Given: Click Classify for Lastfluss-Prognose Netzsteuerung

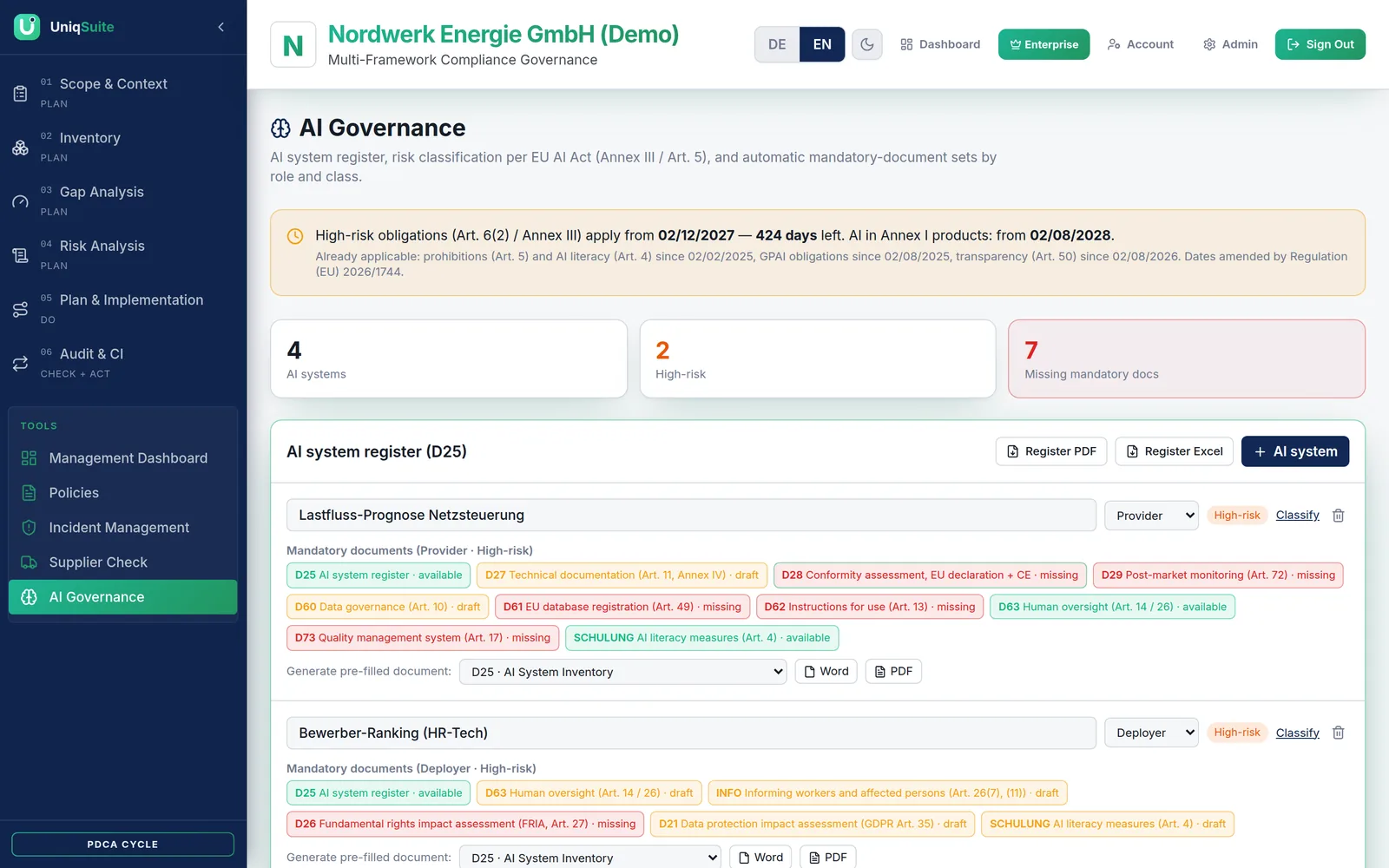Looking at the screenshot, I should [1297, 516].
